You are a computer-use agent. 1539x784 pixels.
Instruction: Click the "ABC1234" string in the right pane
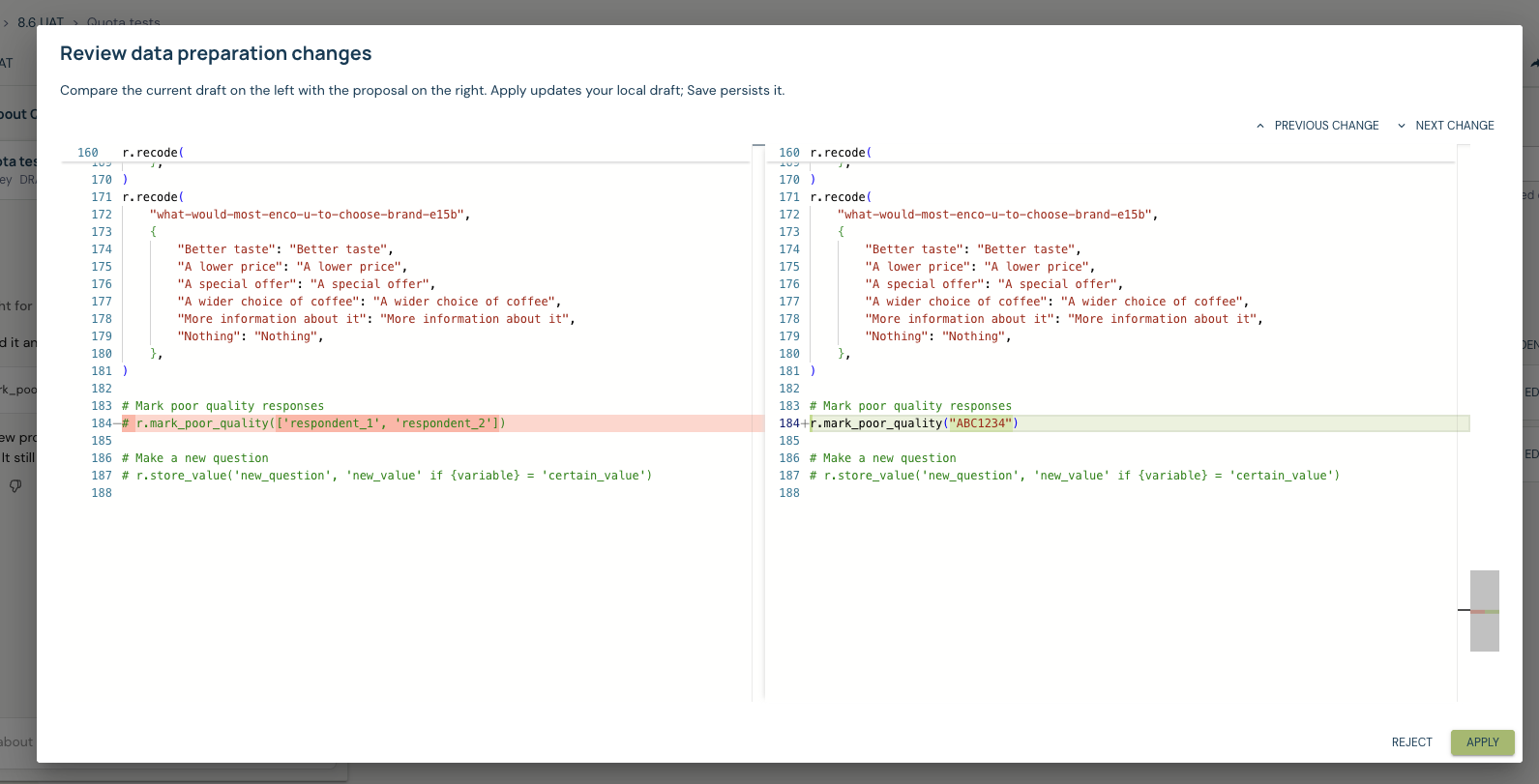pos(980,423)
